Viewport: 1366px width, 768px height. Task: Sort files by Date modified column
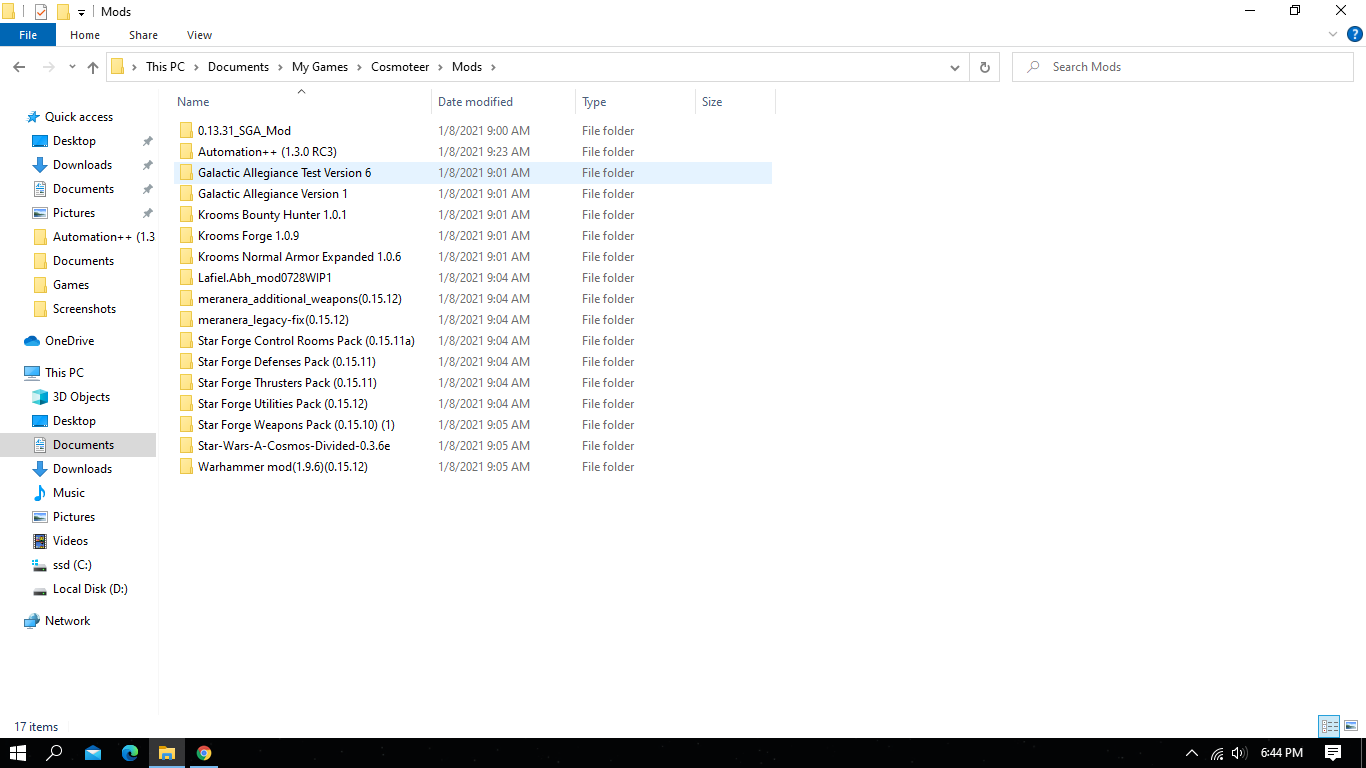[x=475, y=102]
